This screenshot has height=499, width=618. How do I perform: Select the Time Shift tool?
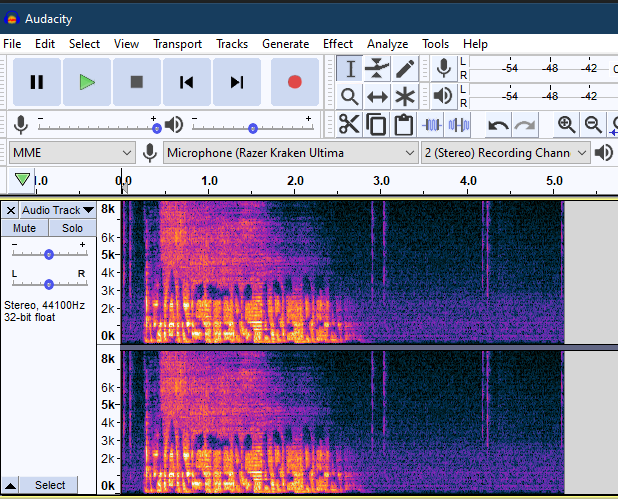click(377, 97)
